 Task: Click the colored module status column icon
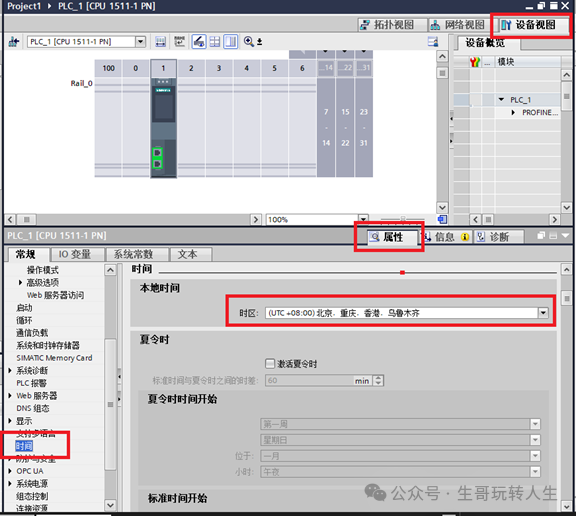[475, 62]
